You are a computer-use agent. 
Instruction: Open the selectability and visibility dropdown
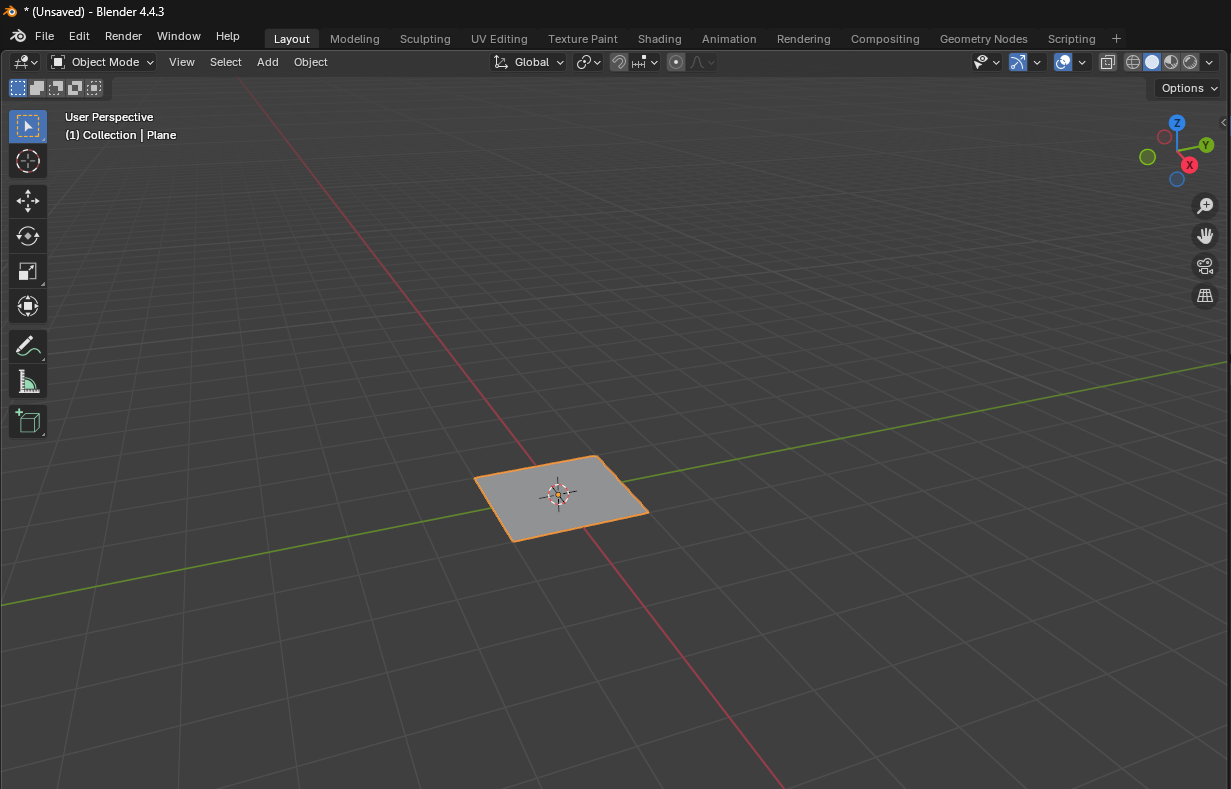[987, 62]
